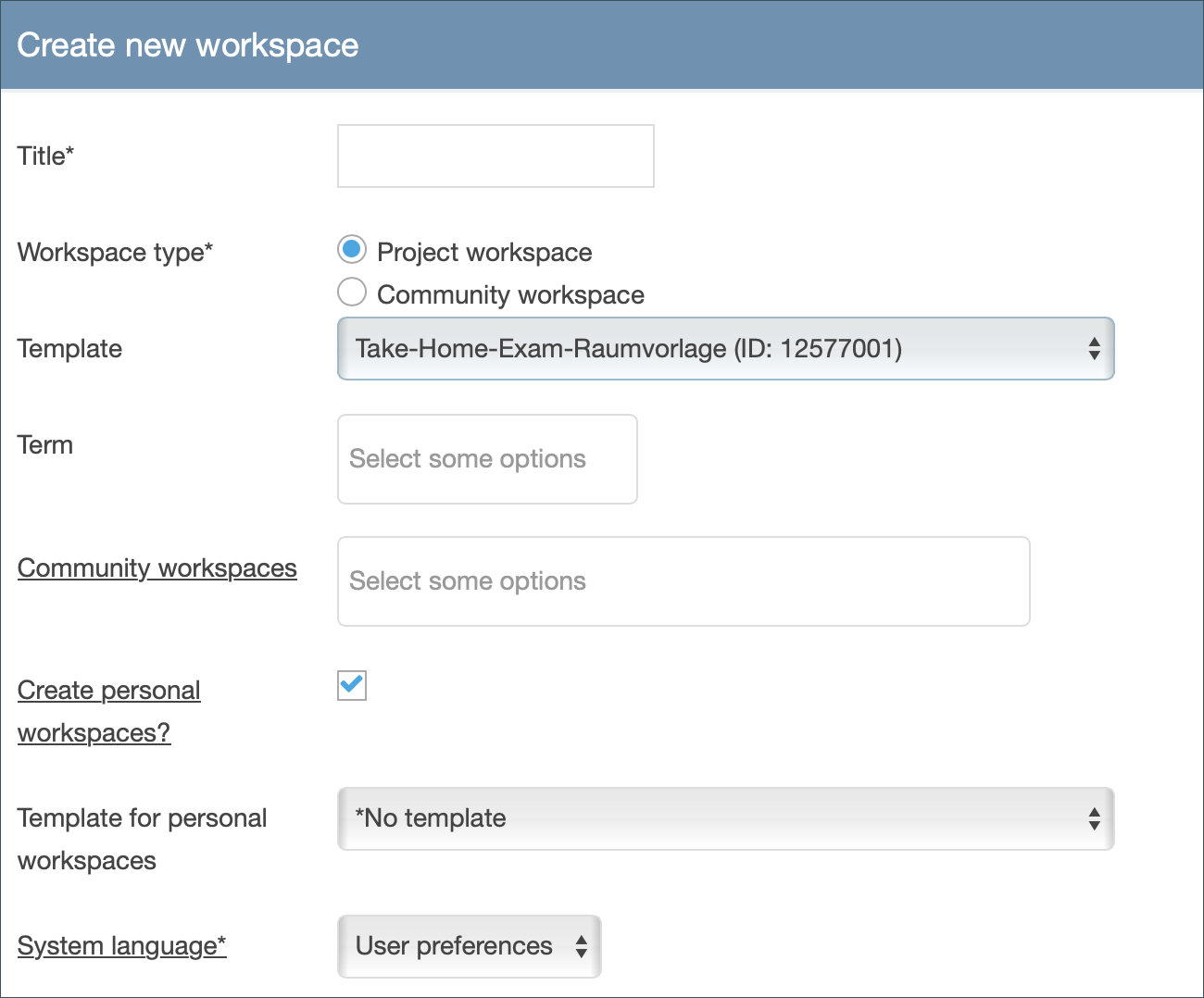Click the Title* label text
This screenshot has height=998, width=1204.
(x=46, y=156)
